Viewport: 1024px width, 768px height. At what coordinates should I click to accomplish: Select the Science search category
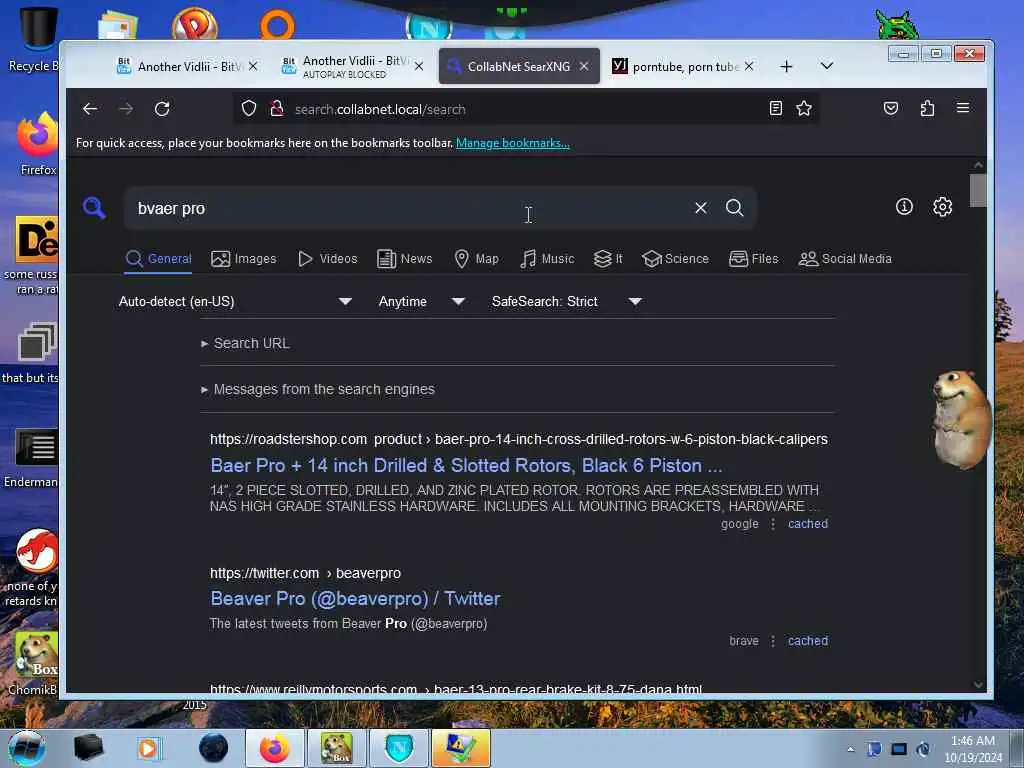click(x=675, y=259)
